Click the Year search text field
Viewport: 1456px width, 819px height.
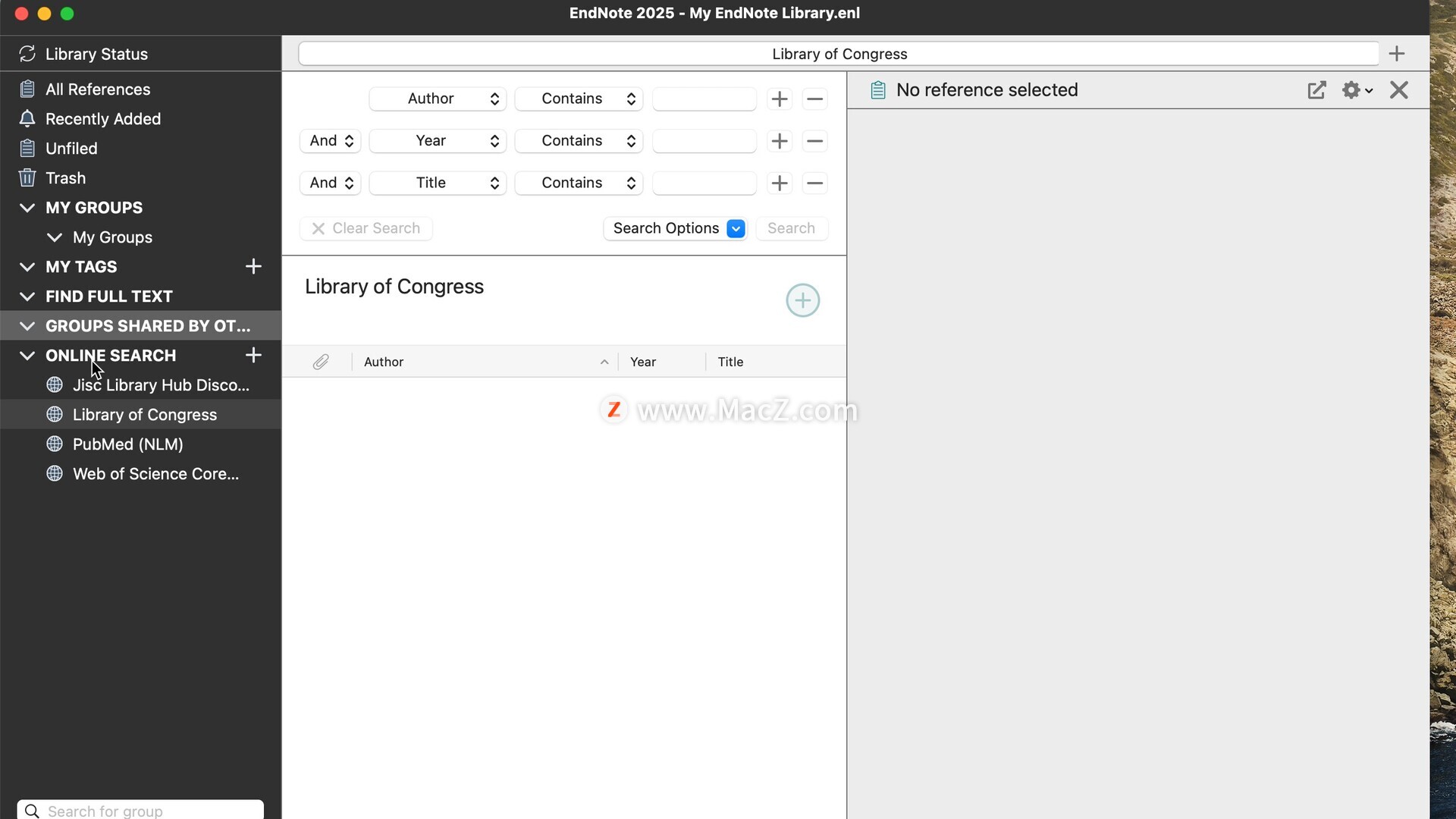(704, 141)
